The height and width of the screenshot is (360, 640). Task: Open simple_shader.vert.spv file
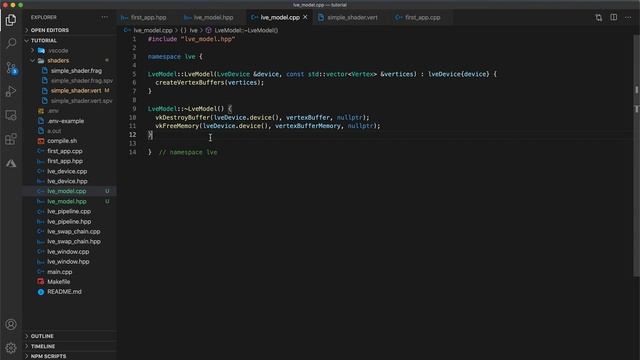81,100
